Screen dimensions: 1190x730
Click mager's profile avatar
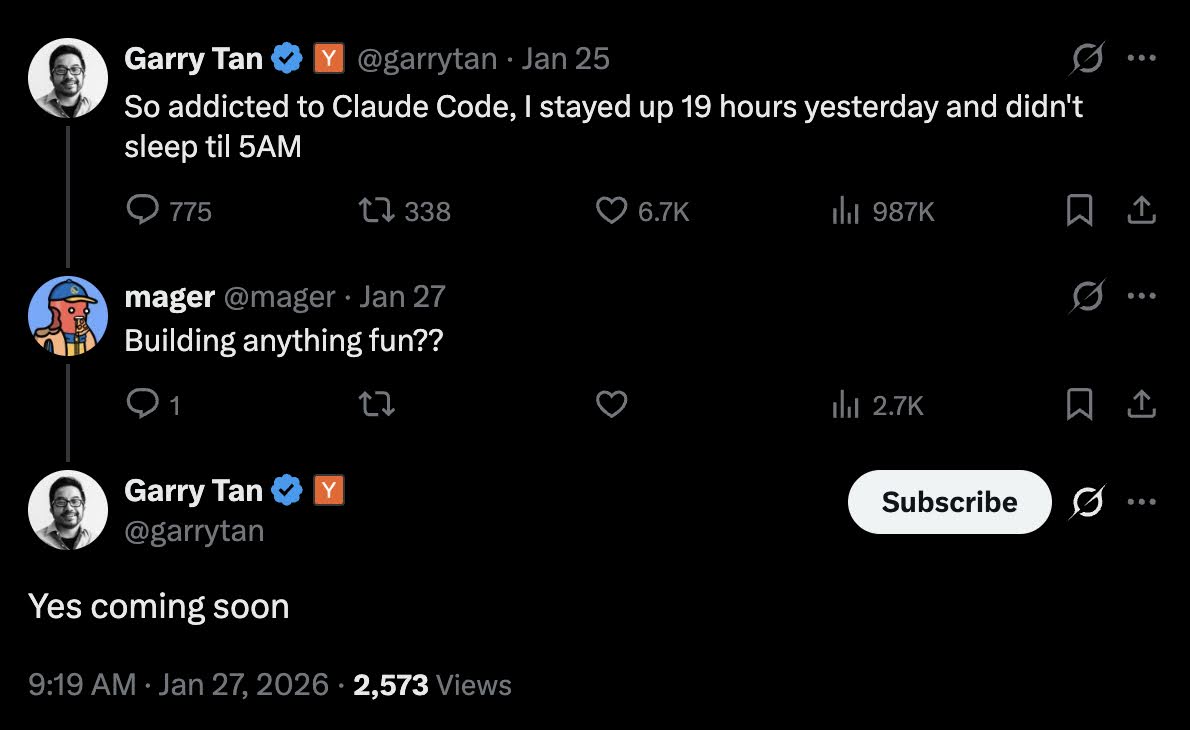67,314
